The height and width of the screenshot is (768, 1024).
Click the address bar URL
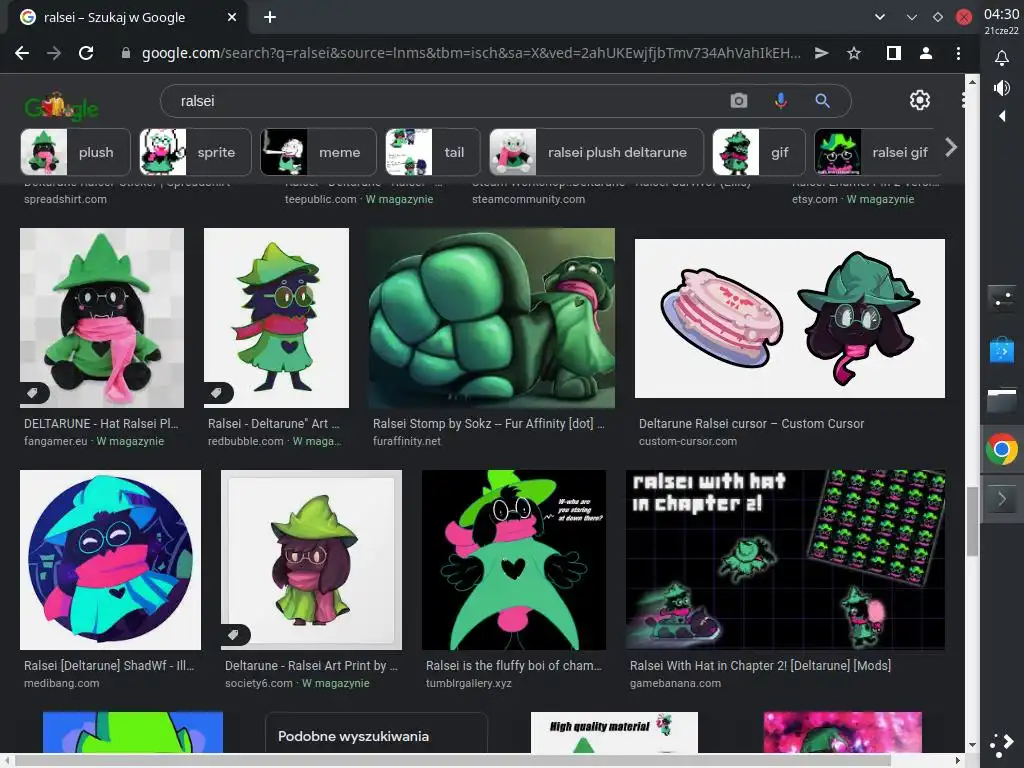(x=470, y=54)
